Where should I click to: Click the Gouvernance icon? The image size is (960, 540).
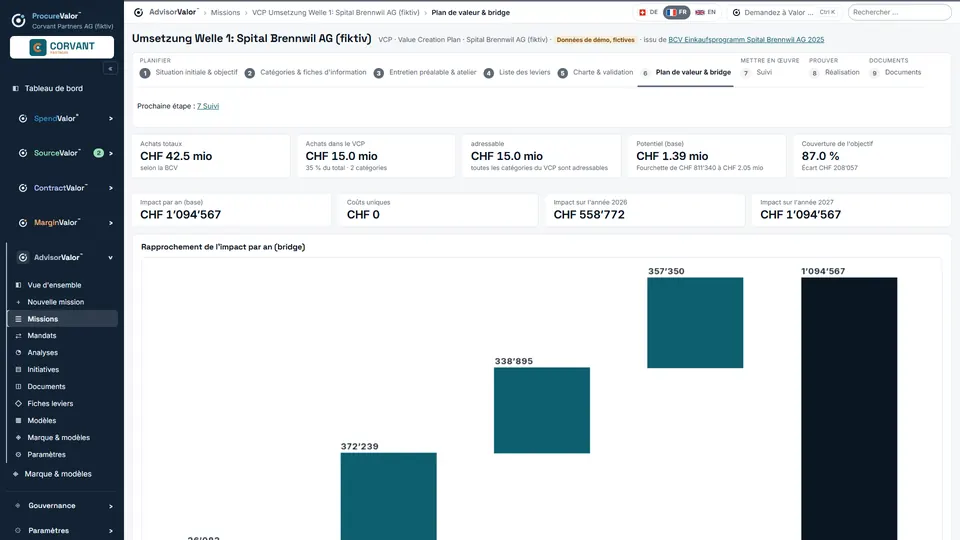click(x=18, y=506)
